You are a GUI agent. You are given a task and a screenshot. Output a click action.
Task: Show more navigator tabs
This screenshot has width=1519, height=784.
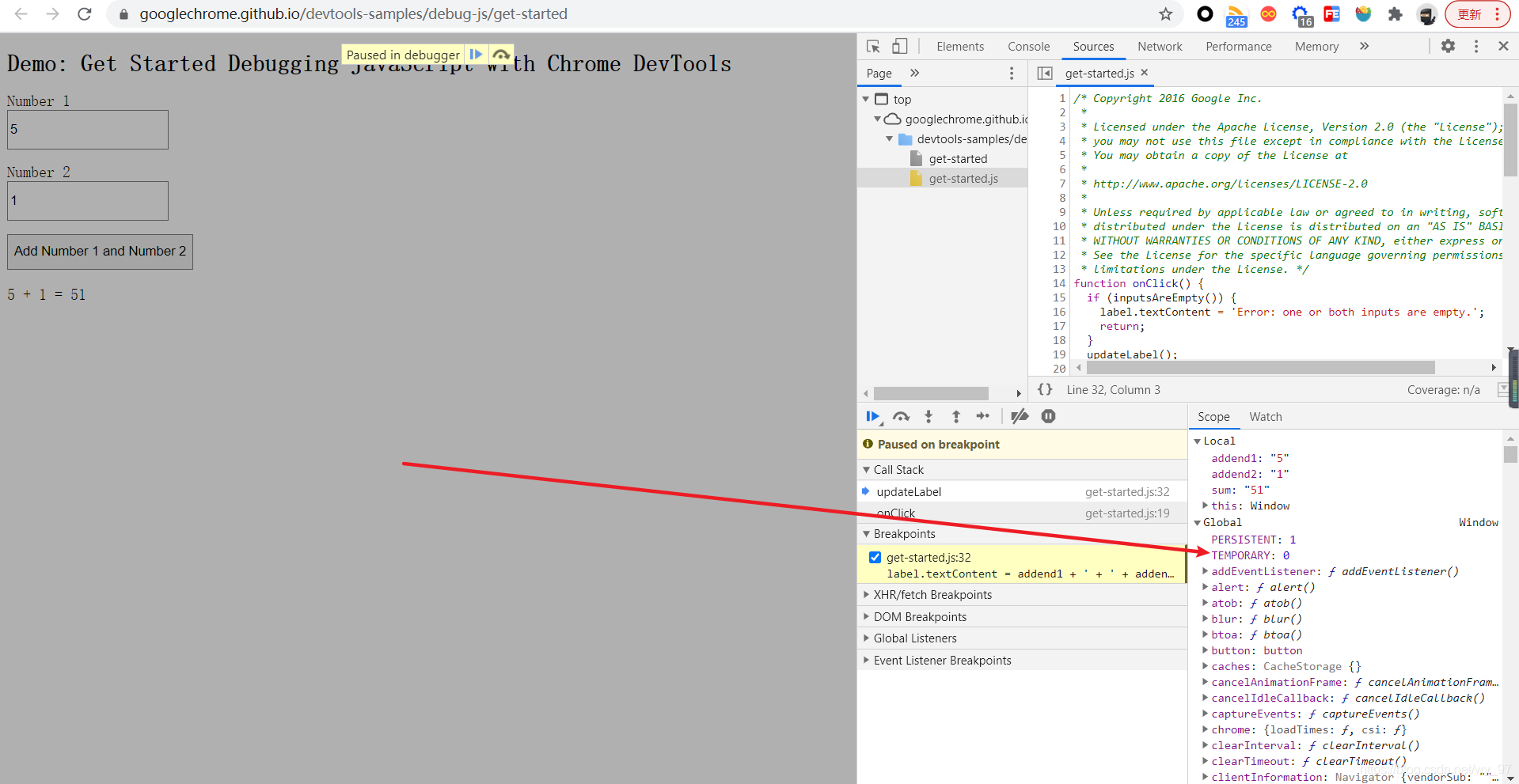coord(914,73)
